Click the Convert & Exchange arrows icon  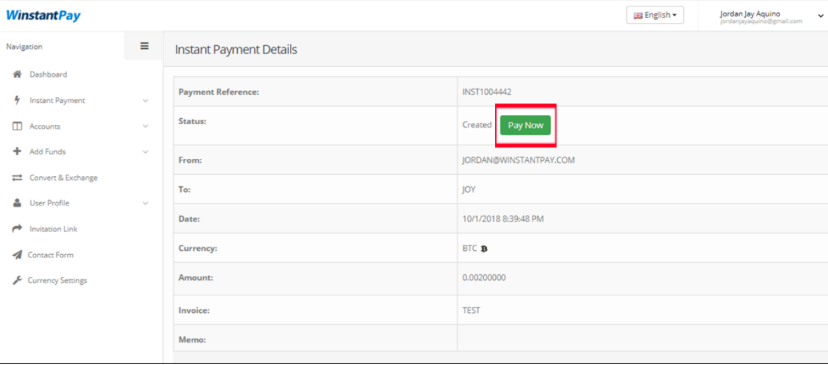16,178
